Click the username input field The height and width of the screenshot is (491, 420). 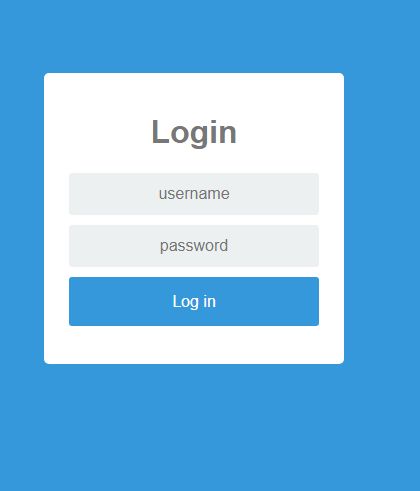tap(194, 194)
